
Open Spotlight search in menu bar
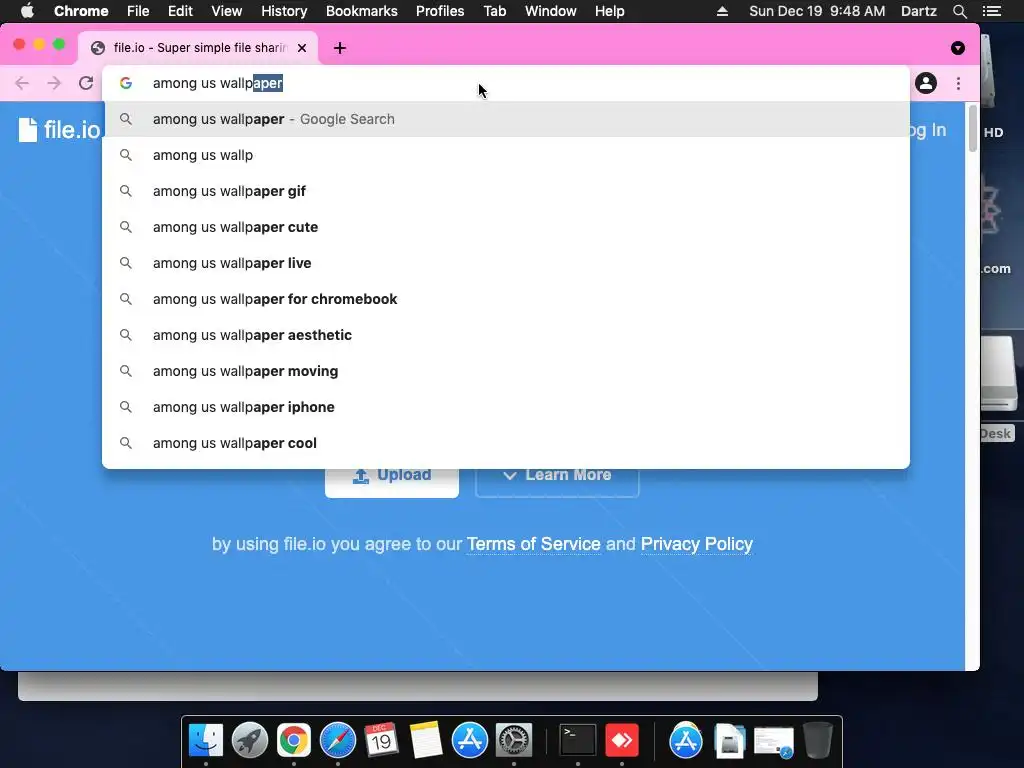point(959,11)
